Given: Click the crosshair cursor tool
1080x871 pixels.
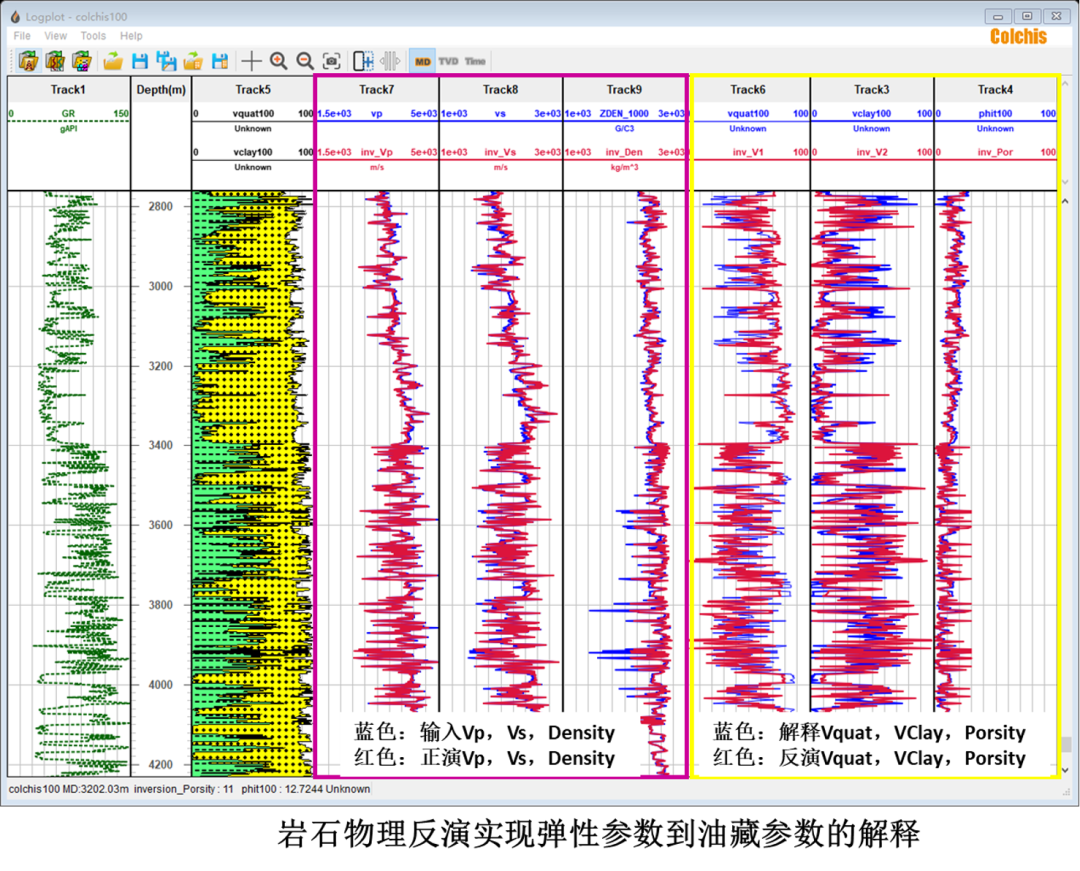Looking at the screenshot, I should click(252, 61).
